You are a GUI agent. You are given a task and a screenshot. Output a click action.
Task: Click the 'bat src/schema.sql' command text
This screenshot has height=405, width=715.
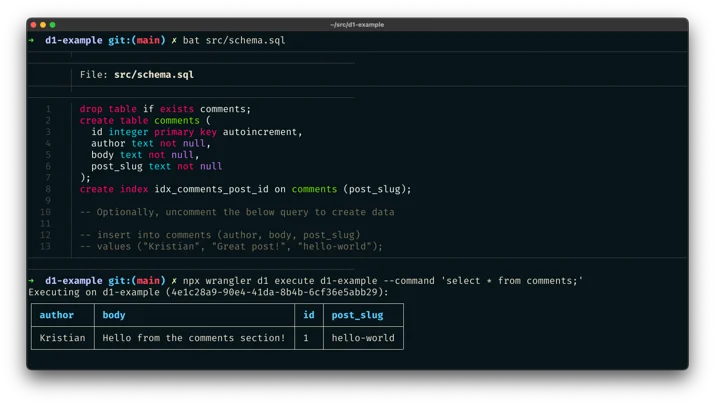[234, 40]
